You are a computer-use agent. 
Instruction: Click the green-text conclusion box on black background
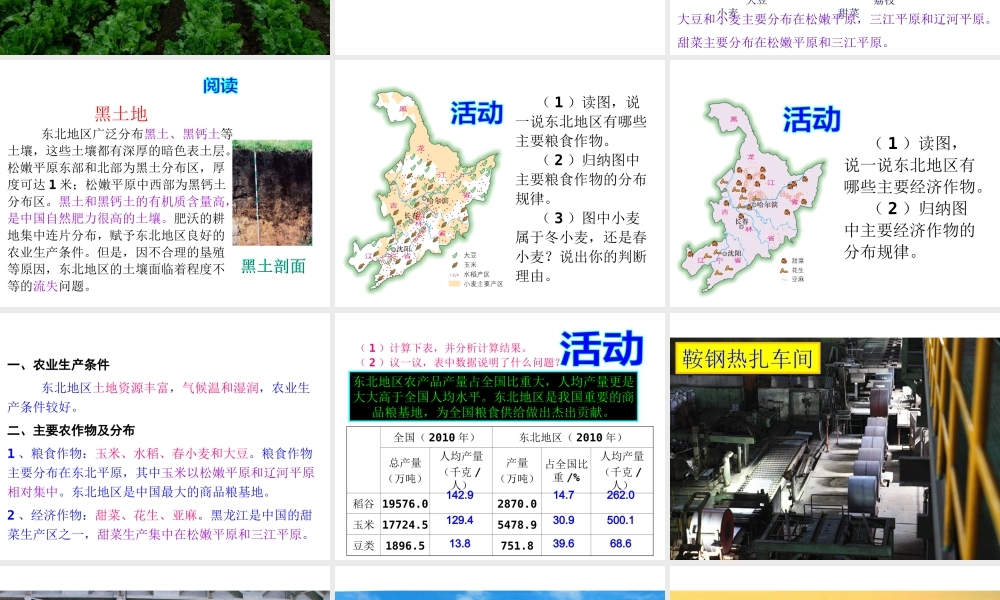[493, 397]
